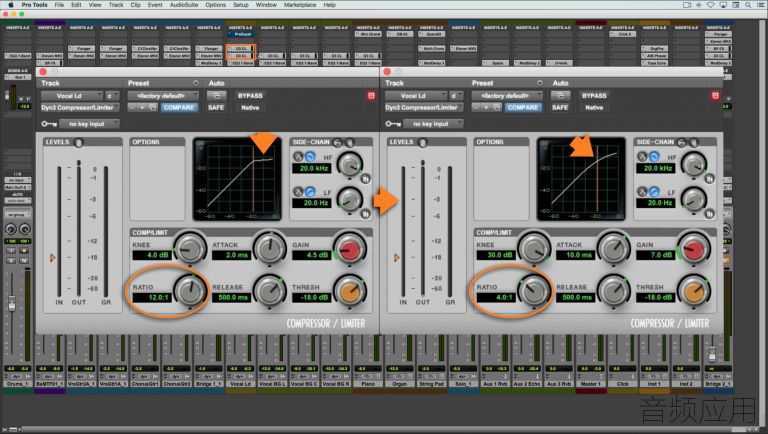Open plugin automation enable dialog in right plugin
The height and width of the screenshot is (434, 768).
pos(560,96)
